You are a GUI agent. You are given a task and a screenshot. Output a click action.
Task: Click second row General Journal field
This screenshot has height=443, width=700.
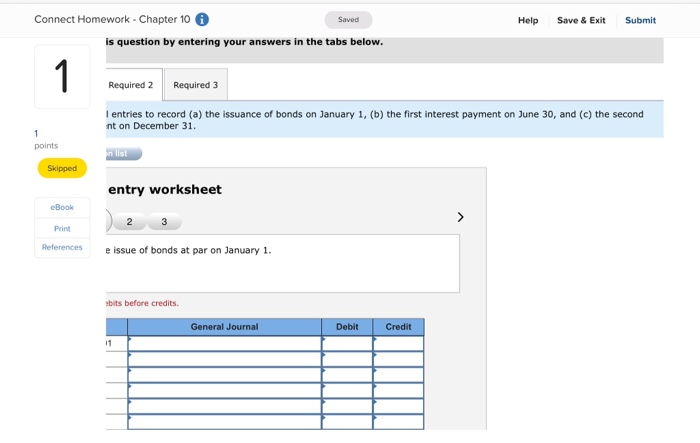click(x=224, y=359)
